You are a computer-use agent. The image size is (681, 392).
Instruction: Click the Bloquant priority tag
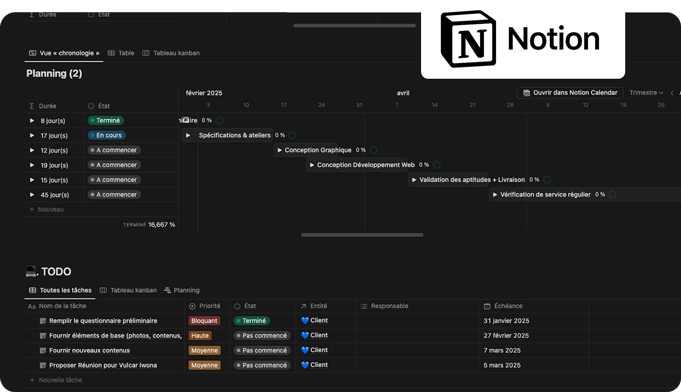[204, 321]
